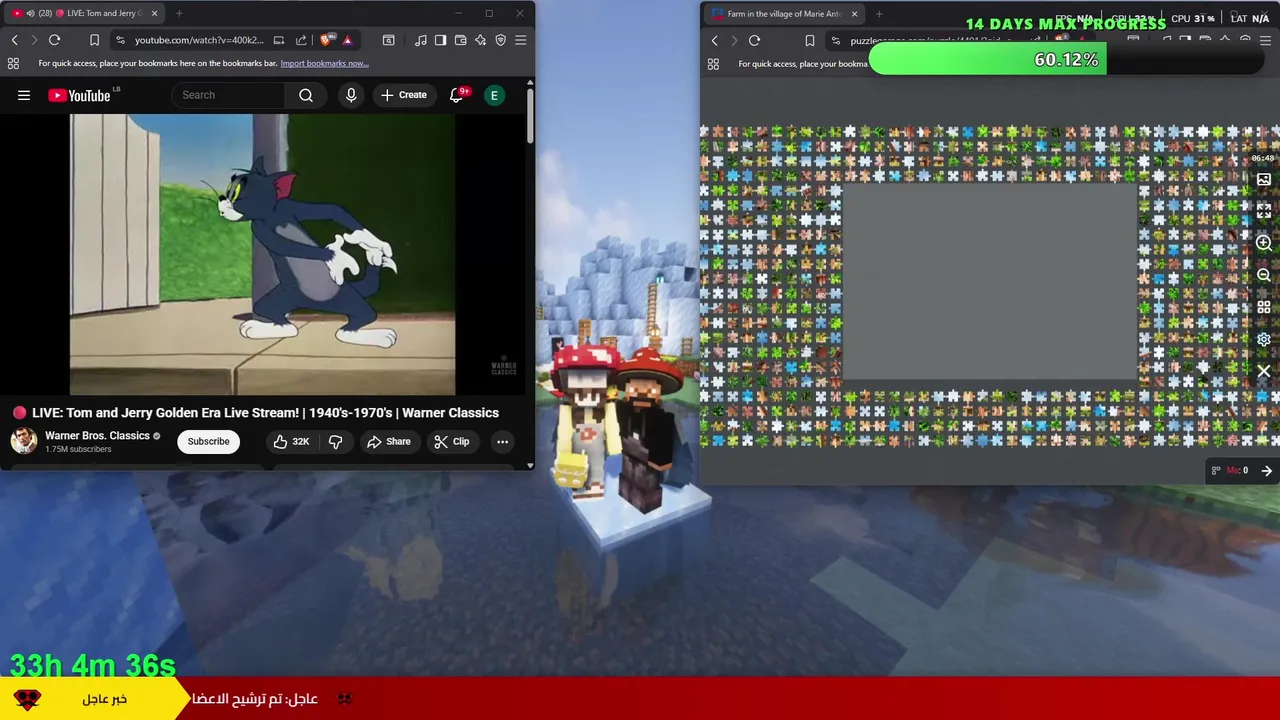Close the Tom and Jerry tab

pyautogui.click(x=153, y=13)
